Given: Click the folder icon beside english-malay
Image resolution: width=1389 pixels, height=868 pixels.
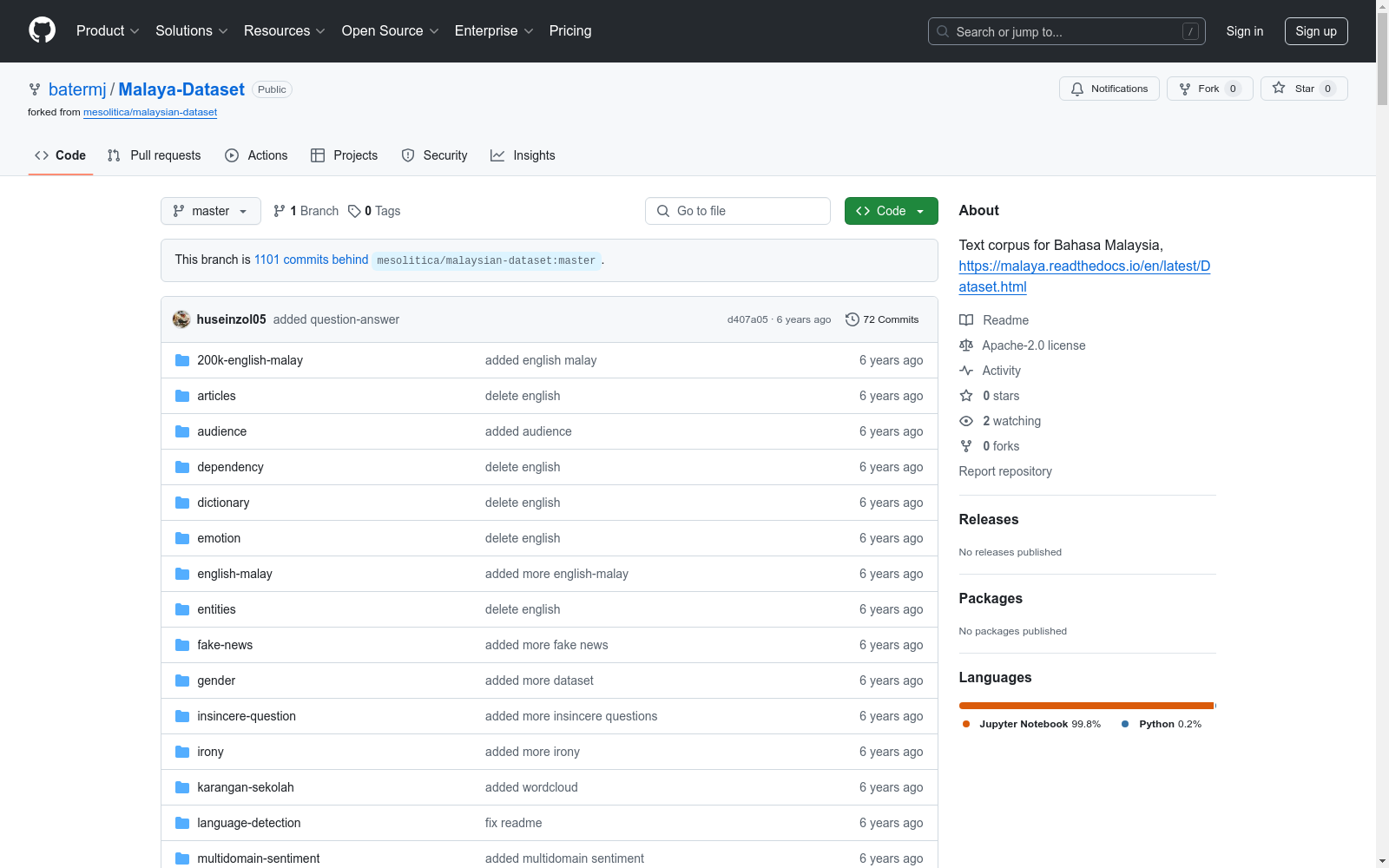Looking at the screenshot, I should pyautogui.click(x=182, y=574).
